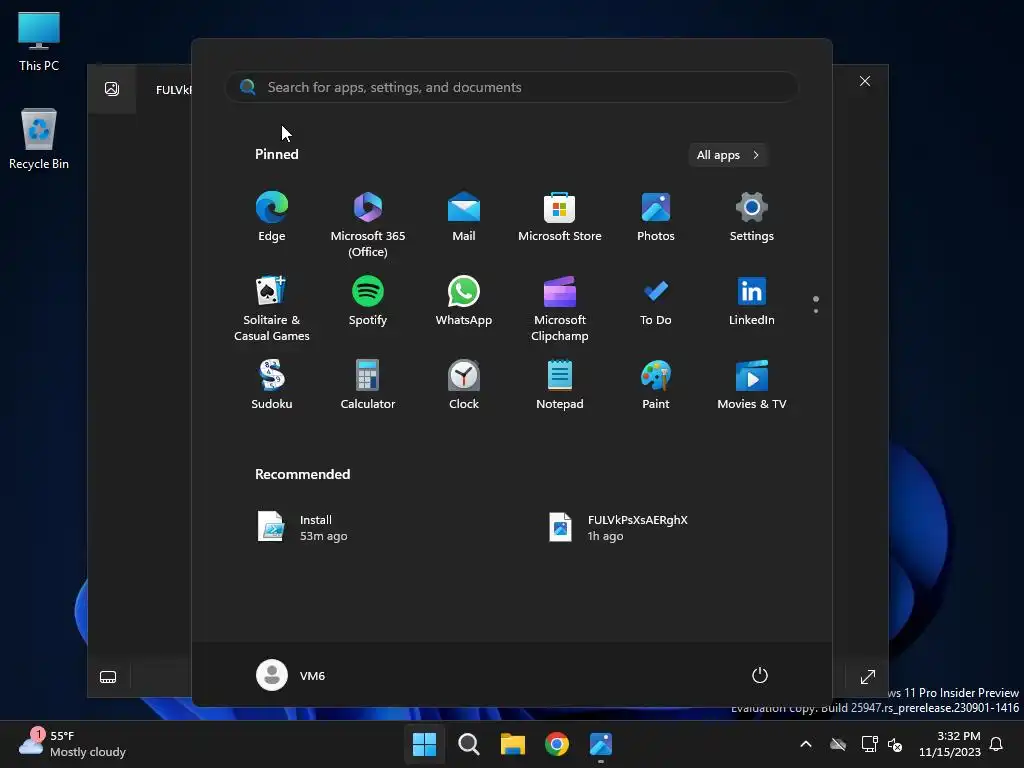Launch Microsoft 365 (Office)
The width and height of the screenshot is (1024, 768).
point(368,225)
